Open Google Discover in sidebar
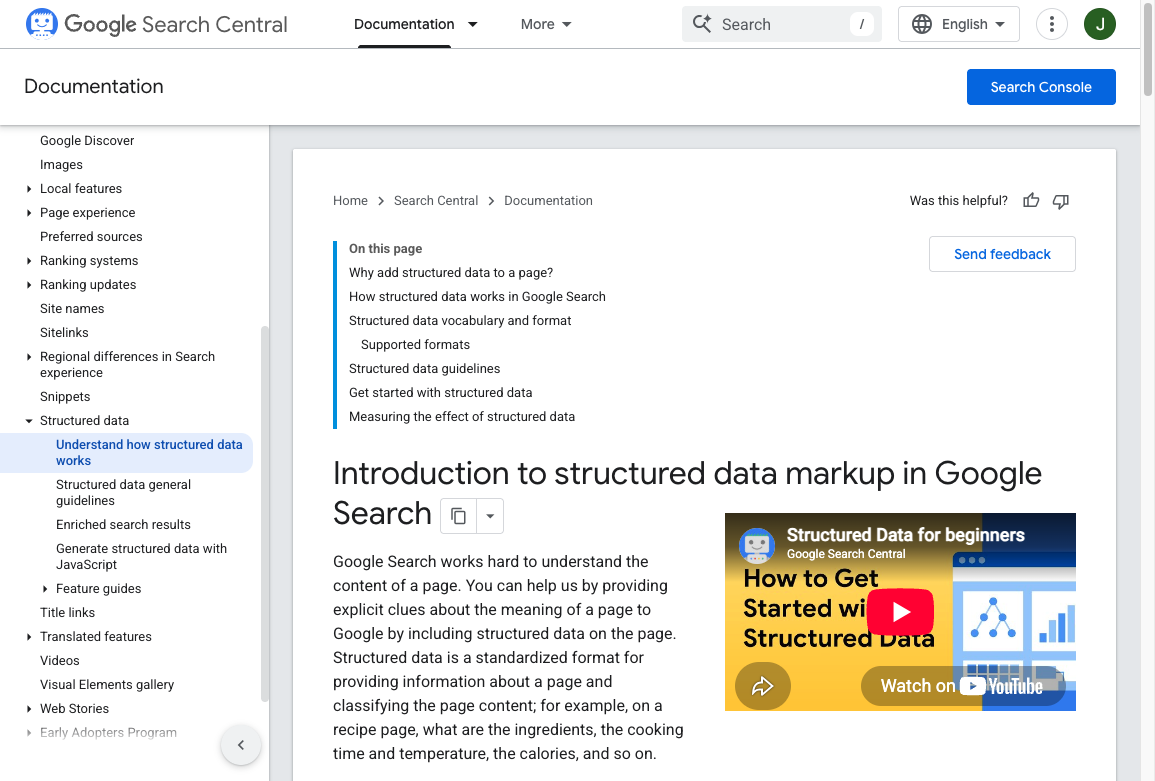Image resolution: width=1155 pixels, height=781 pixels. point(87,141)
